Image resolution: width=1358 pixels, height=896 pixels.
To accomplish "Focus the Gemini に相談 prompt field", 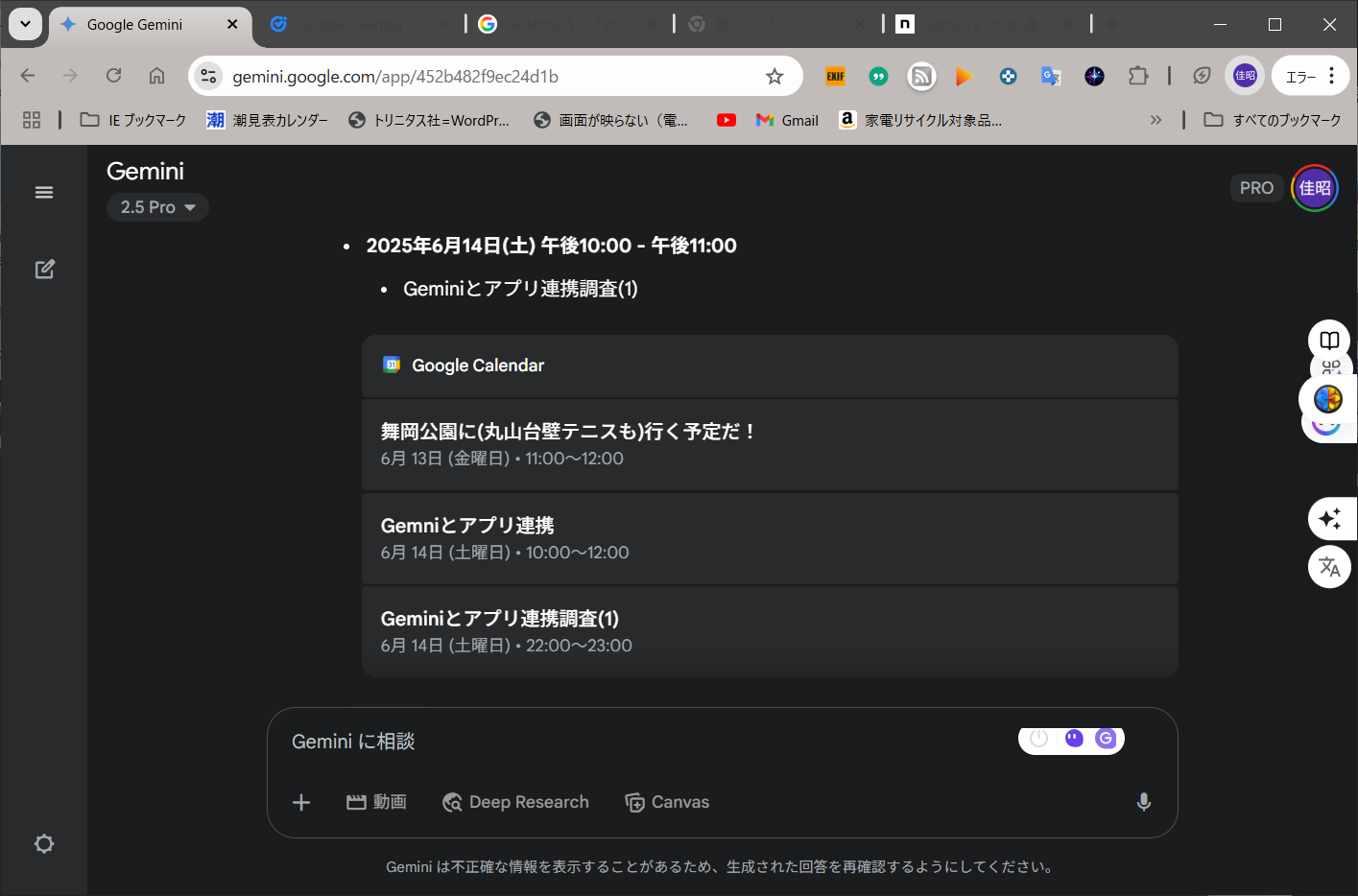I will (643, 742).
